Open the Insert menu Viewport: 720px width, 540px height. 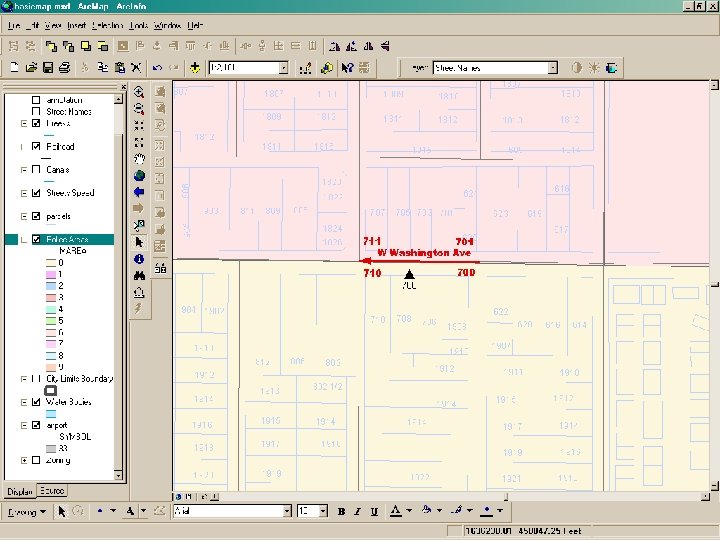click(76, 25)
